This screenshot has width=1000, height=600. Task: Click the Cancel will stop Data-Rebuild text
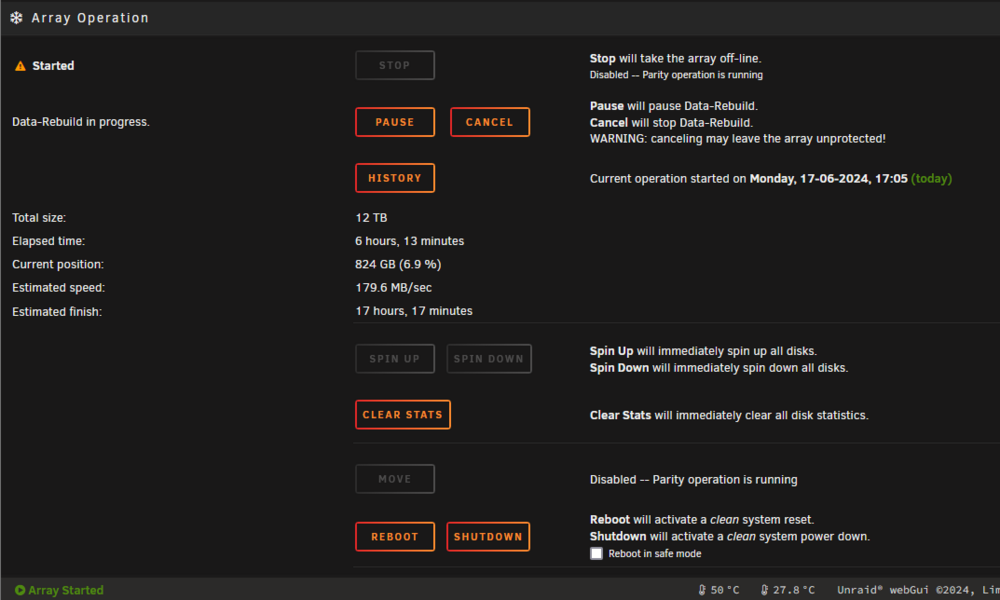pos(672,122)
